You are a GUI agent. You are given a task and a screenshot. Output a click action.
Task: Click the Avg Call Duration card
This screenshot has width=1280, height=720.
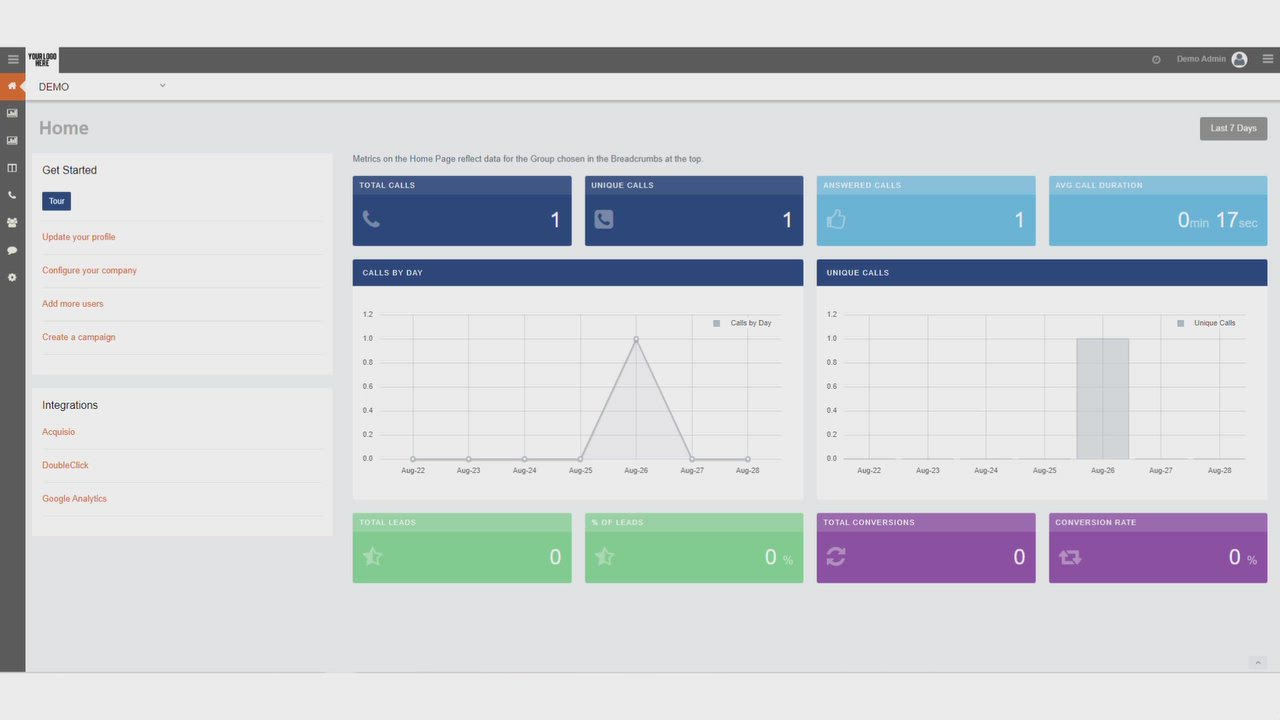(x=1158, y=211)
